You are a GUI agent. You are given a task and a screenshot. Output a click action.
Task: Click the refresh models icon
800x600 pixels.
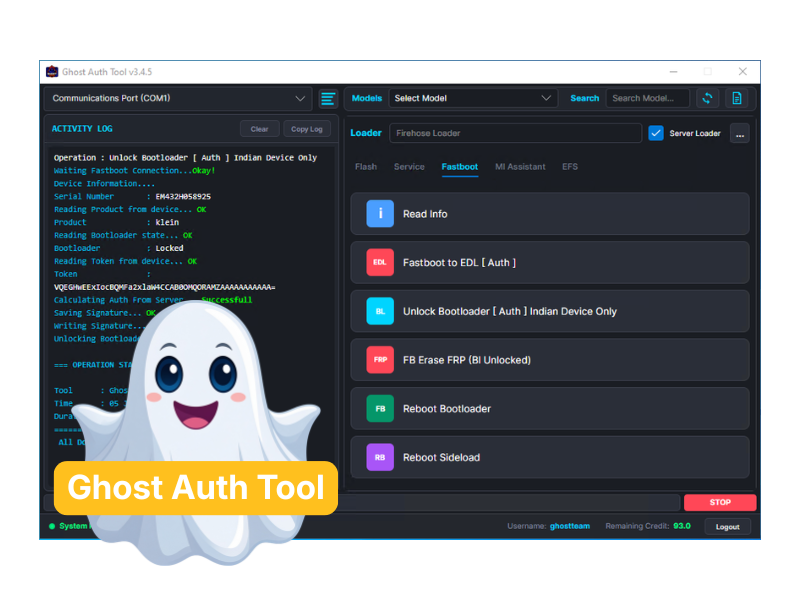[707, 98]
